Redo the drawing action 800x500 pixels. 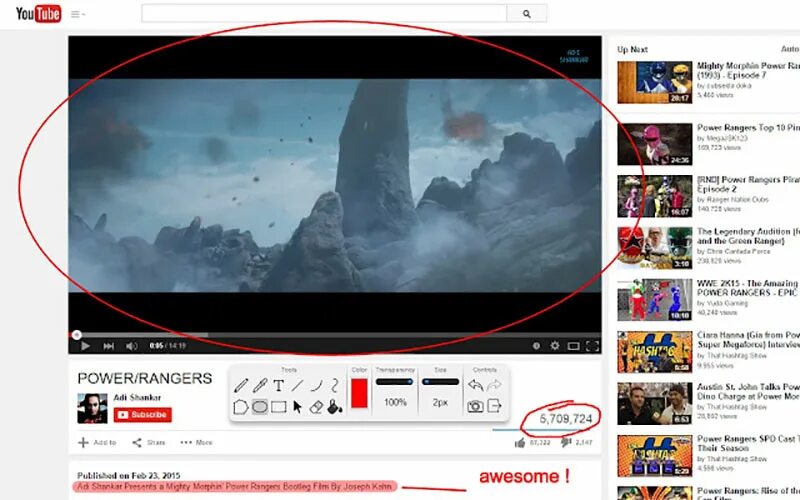[494, 385]
